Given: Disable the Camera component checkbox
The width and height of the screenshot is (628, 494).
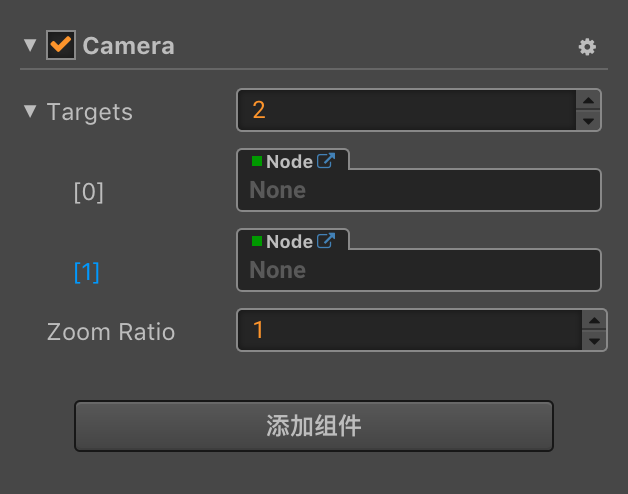Looking at the screenshot, I should (x=61, y=45).
